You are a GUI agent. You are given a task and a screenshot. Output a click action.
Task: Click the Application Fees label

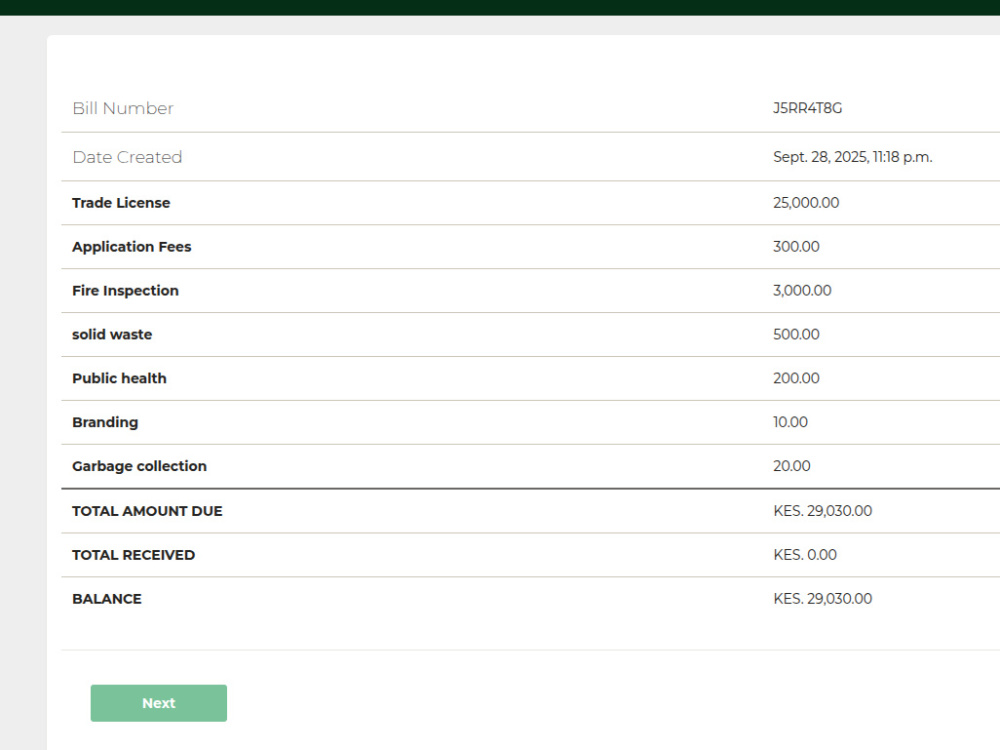(131, 247)
